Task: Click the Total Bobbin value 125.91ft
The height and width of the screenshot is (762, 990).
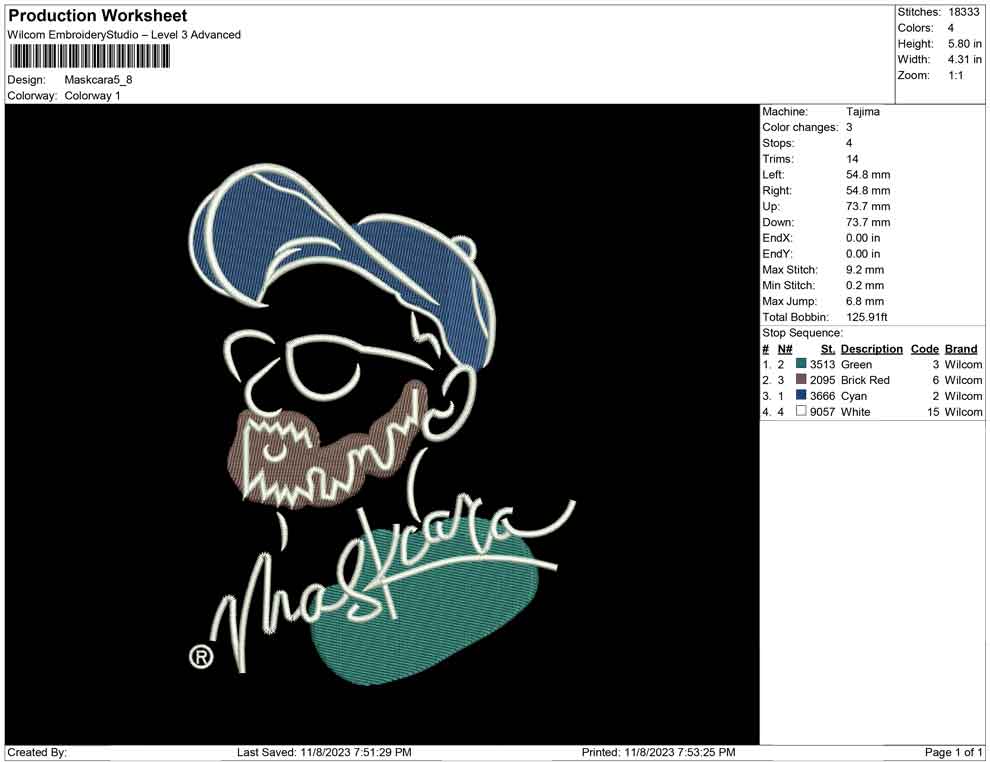Action: point(867,317)
